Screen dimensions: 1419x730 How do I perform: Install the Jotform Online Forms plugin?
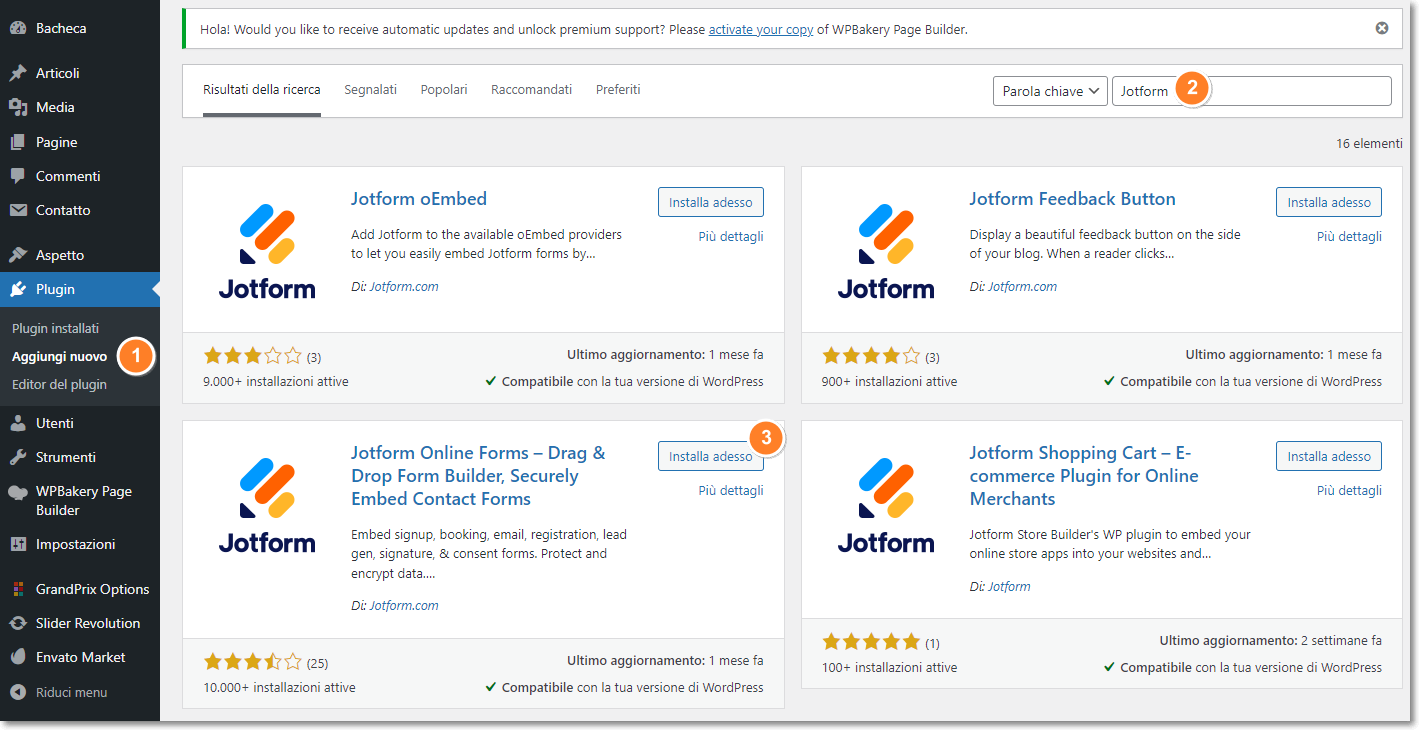pyautogui.click(x=711, y=456)
